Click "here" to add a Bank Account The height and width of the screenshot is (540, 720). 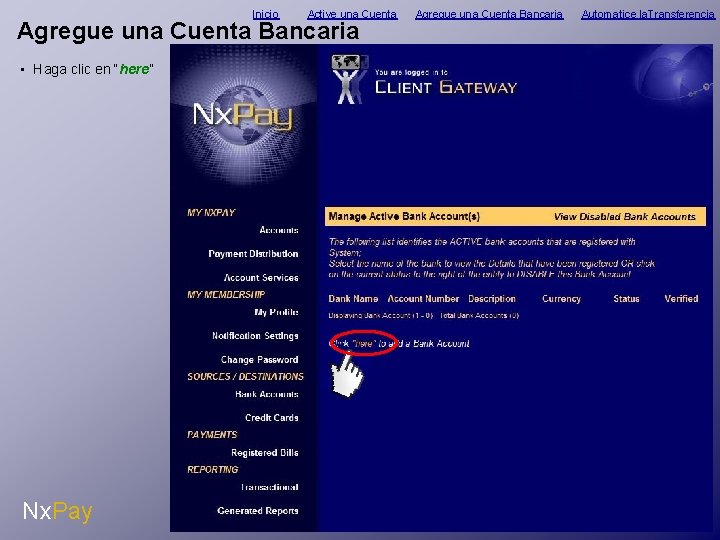(364, 343)
